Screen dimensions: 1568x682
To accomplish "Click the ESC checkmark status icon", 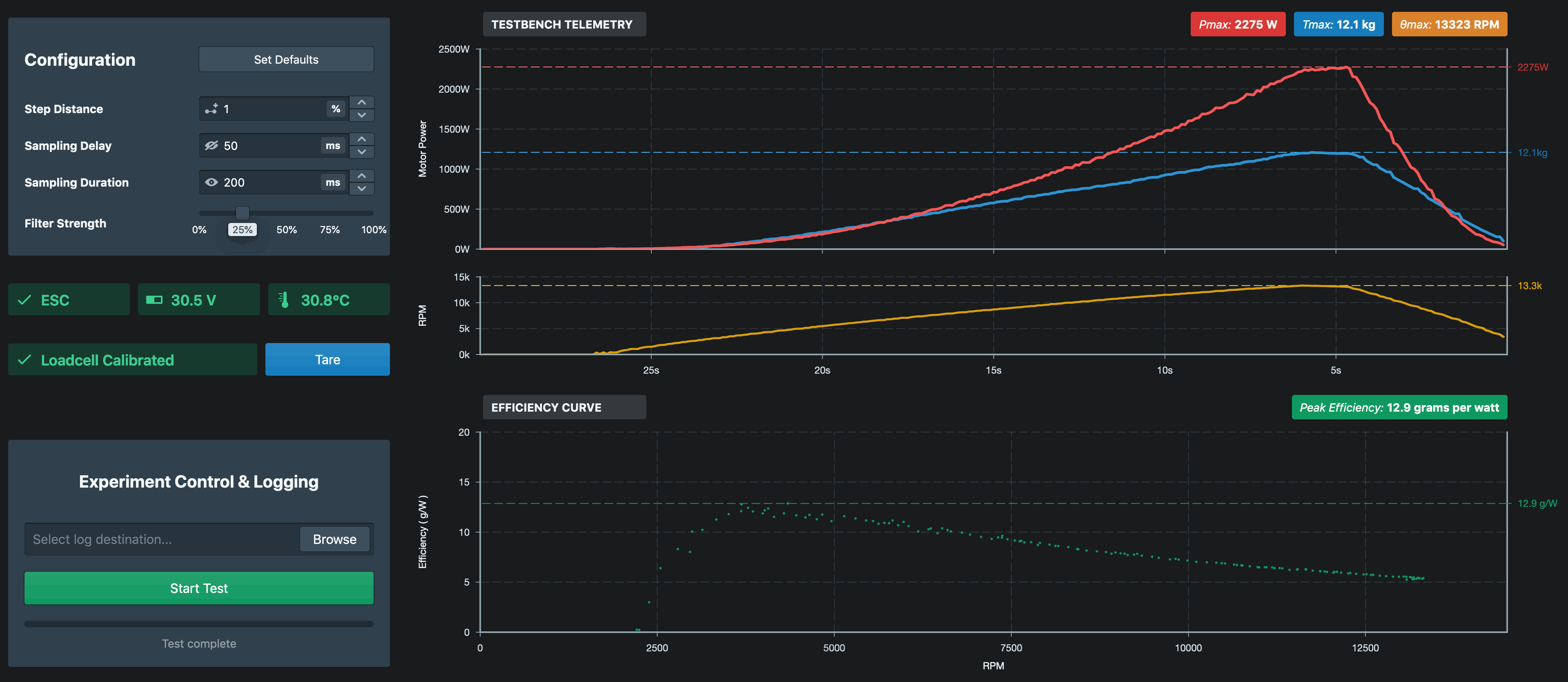I will (x=24, y=300).
